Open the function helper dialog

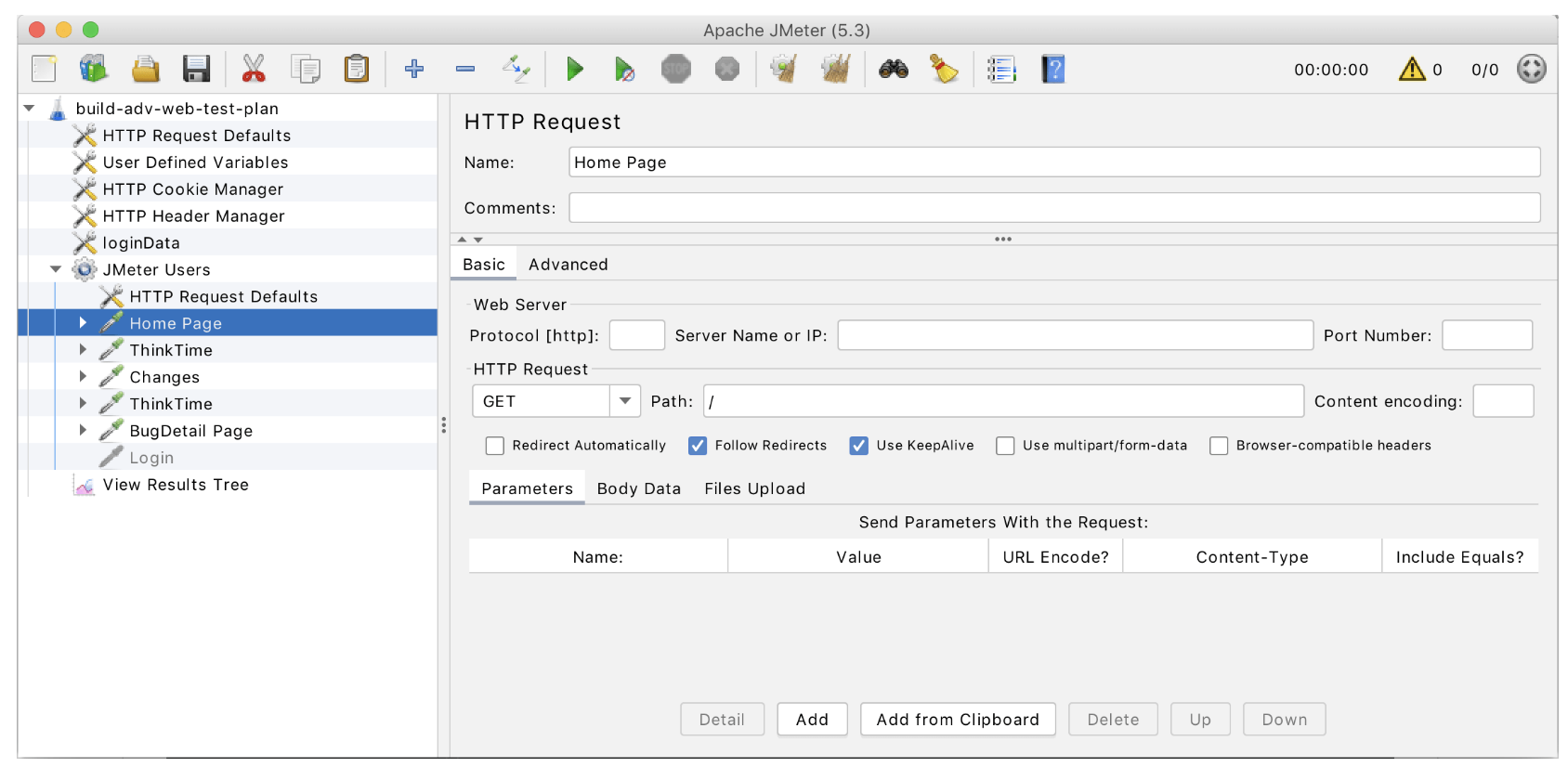(x=1001, y=69)
